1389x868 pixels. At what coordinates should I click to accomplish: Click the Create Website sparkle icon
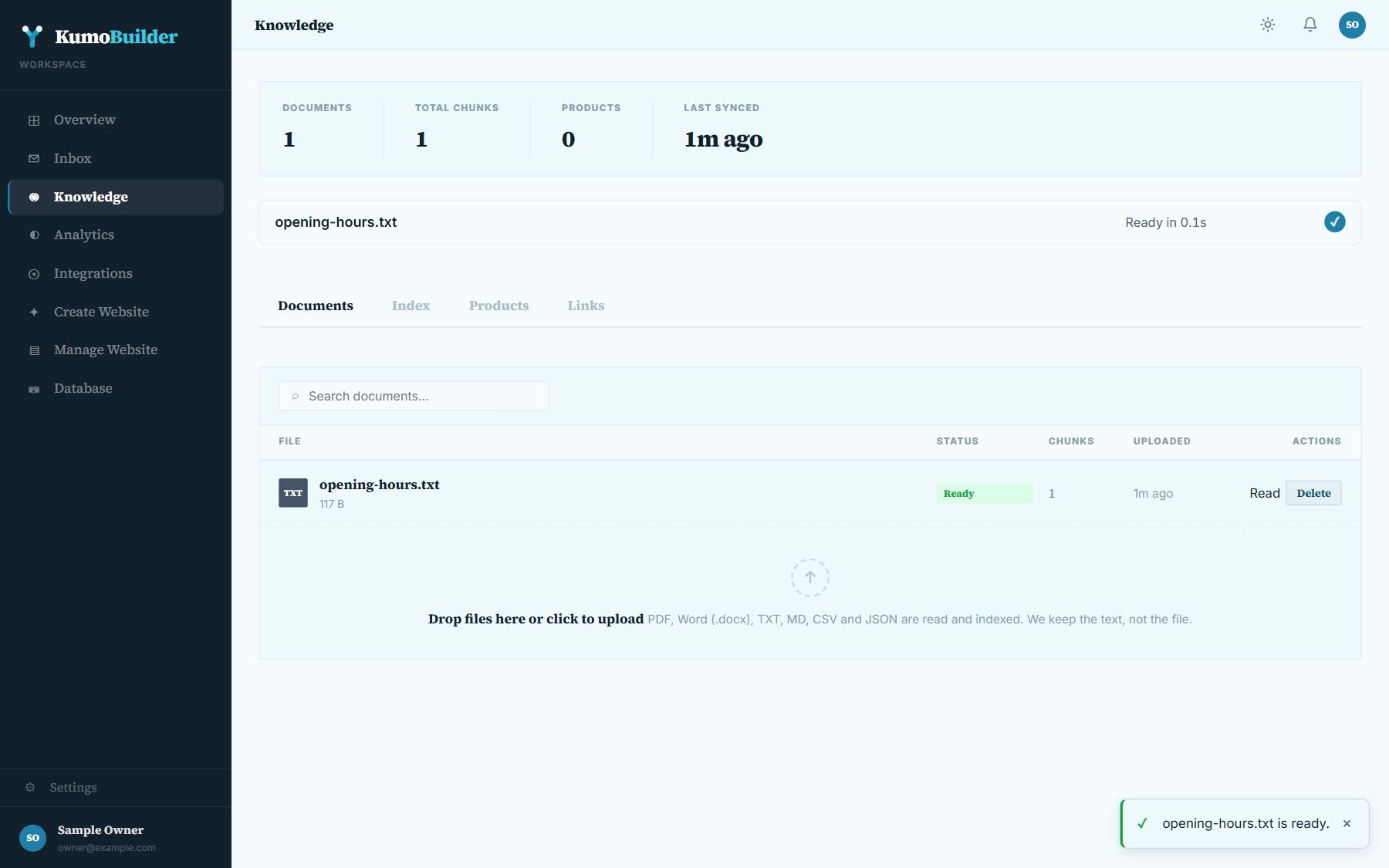click(x=34, y=312)
